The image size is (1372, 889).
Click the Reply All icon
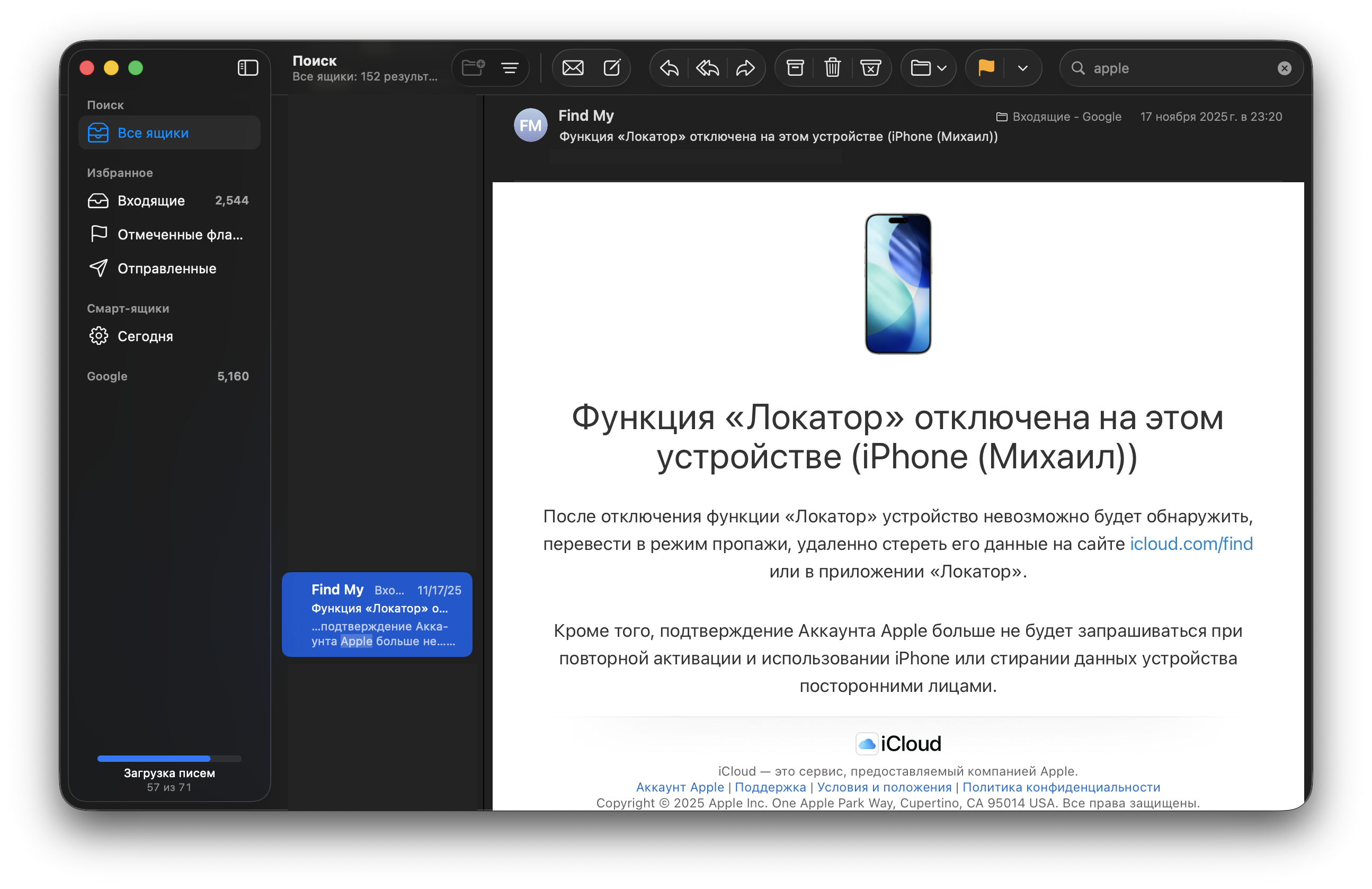707,68
